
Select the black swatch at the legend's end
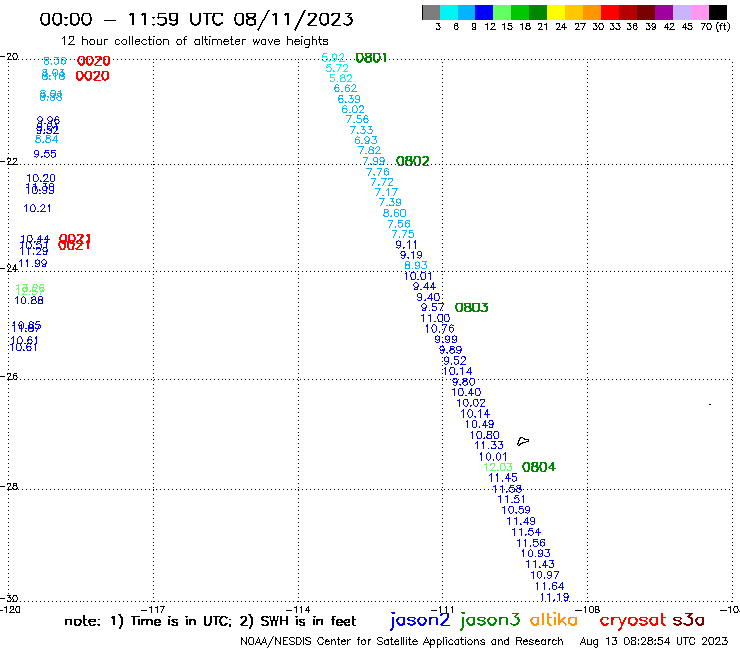[717, 12]
